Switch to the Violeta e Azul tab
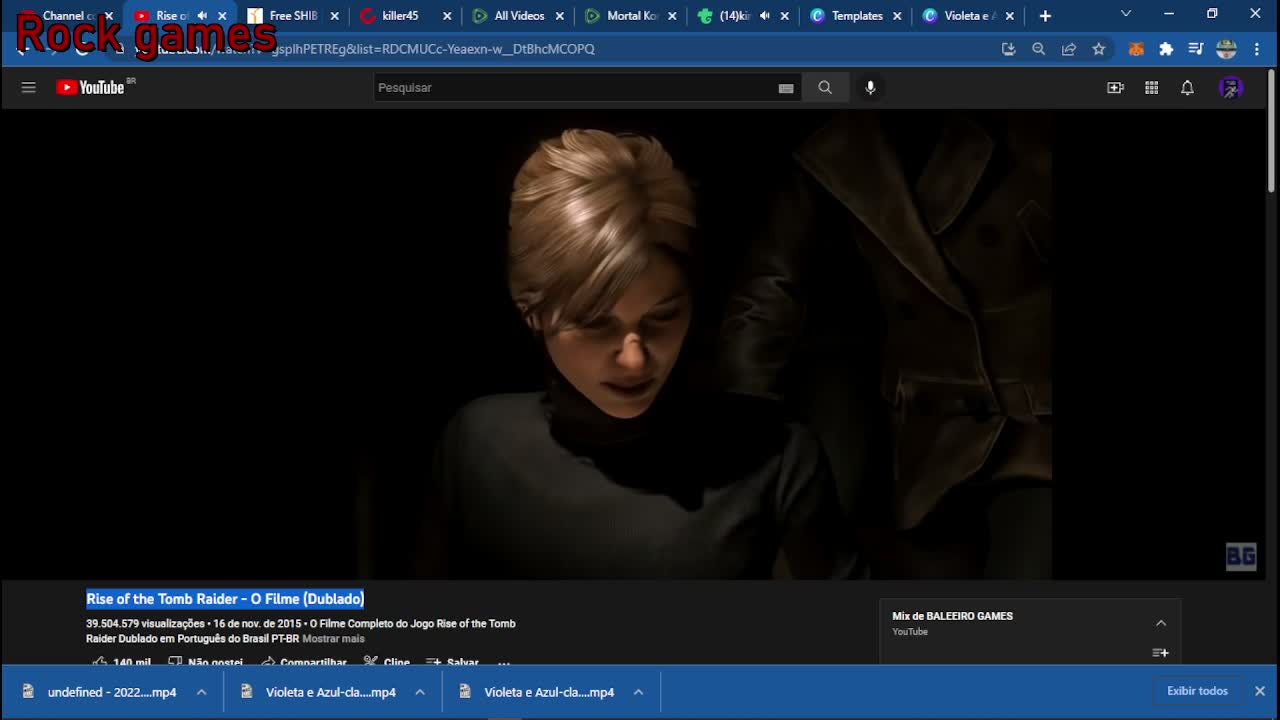1280x720 pixels. pyautogui.click(x=969, y=16)
